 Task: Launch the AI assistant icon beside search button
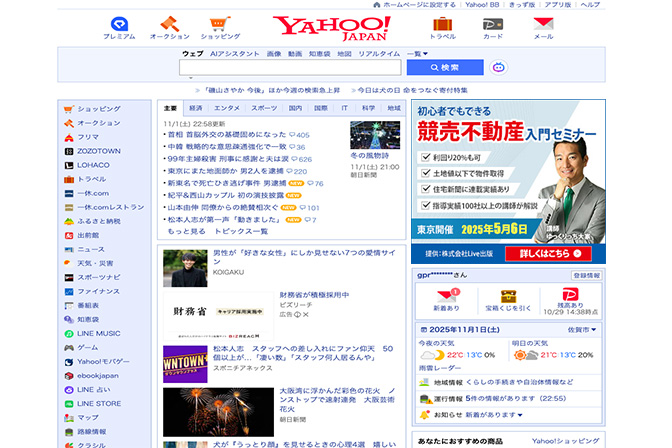(x=499, y=67)
